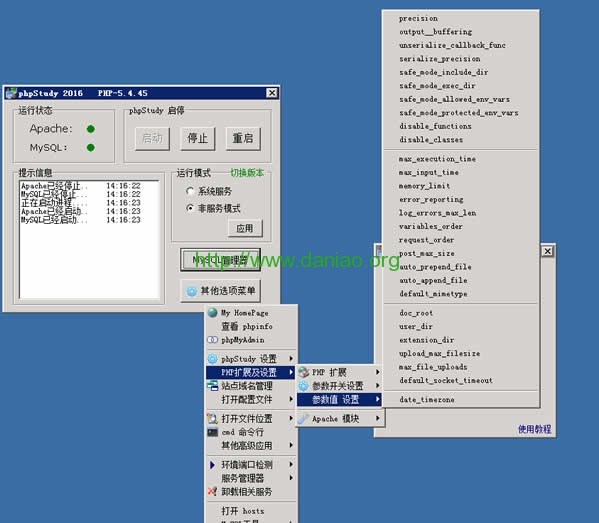Click the globe icon beside My HomePage
The height and width of the screenshot is (523, 599).
pos(212,313)
